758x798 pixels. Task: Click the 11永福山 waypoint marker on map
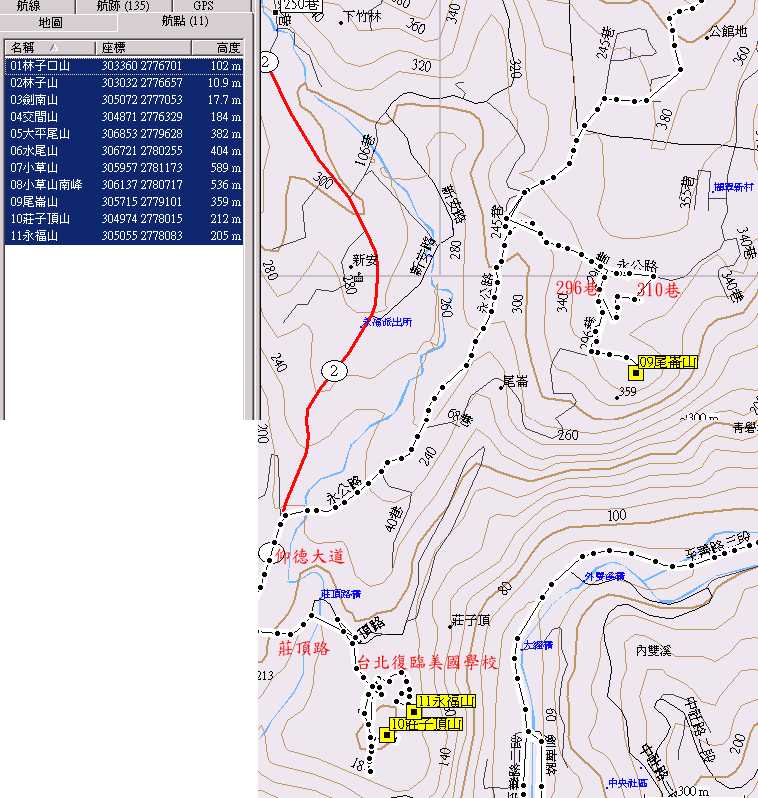tap(413, 711)
